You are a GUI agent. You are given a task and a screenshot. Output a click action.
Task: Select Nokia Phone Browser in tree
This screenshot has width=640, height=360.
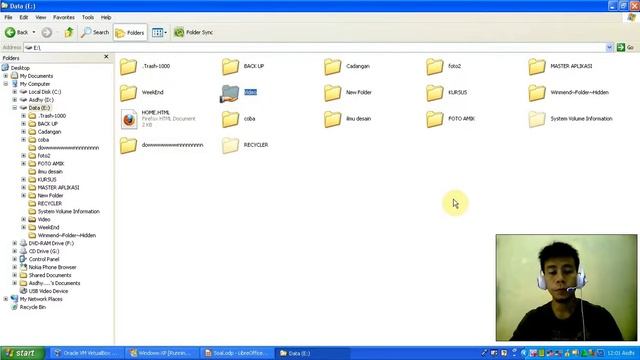click(52, 267)
